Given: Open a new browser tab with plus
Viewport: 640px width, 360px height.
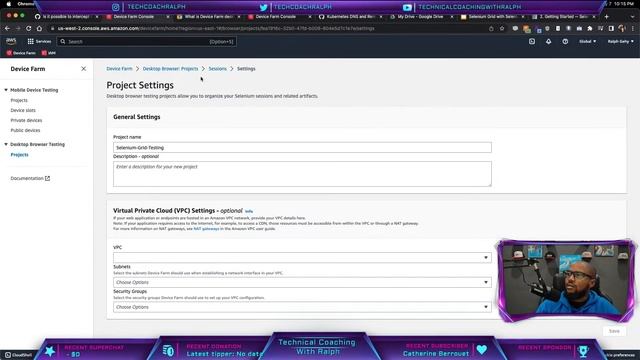Looking at the screenshot, I should tap(607, 17).
